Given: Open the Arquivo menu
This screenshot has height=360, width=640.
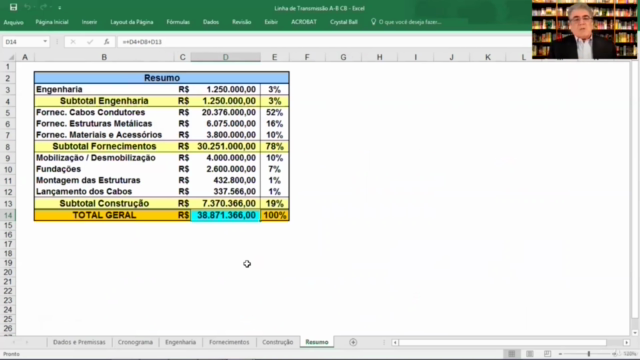Looking at the screenshot, I should pos(13,22).
